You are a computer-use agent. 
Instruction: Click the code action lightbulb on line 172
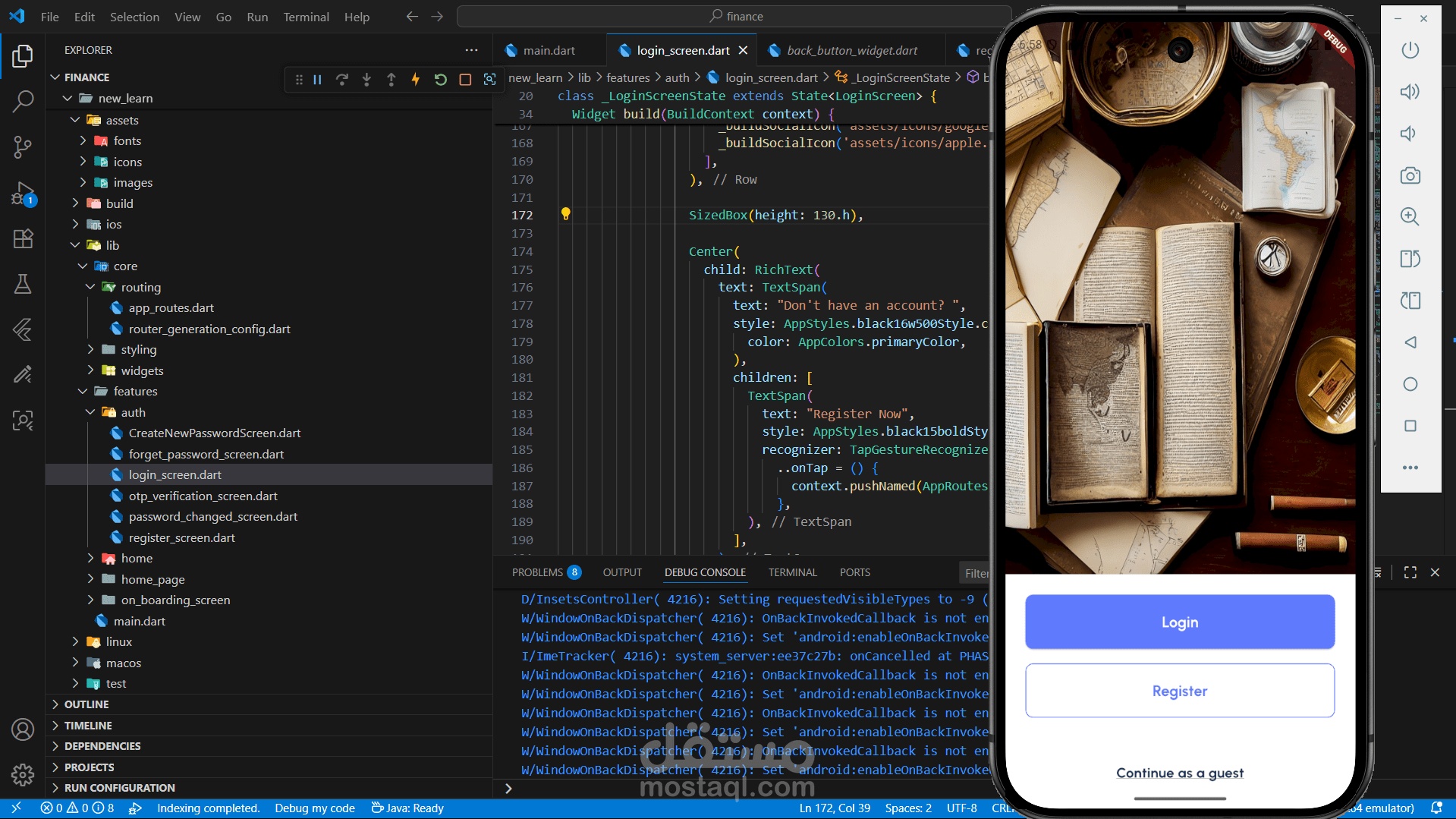pyautogui.click(x=565, y=214)
